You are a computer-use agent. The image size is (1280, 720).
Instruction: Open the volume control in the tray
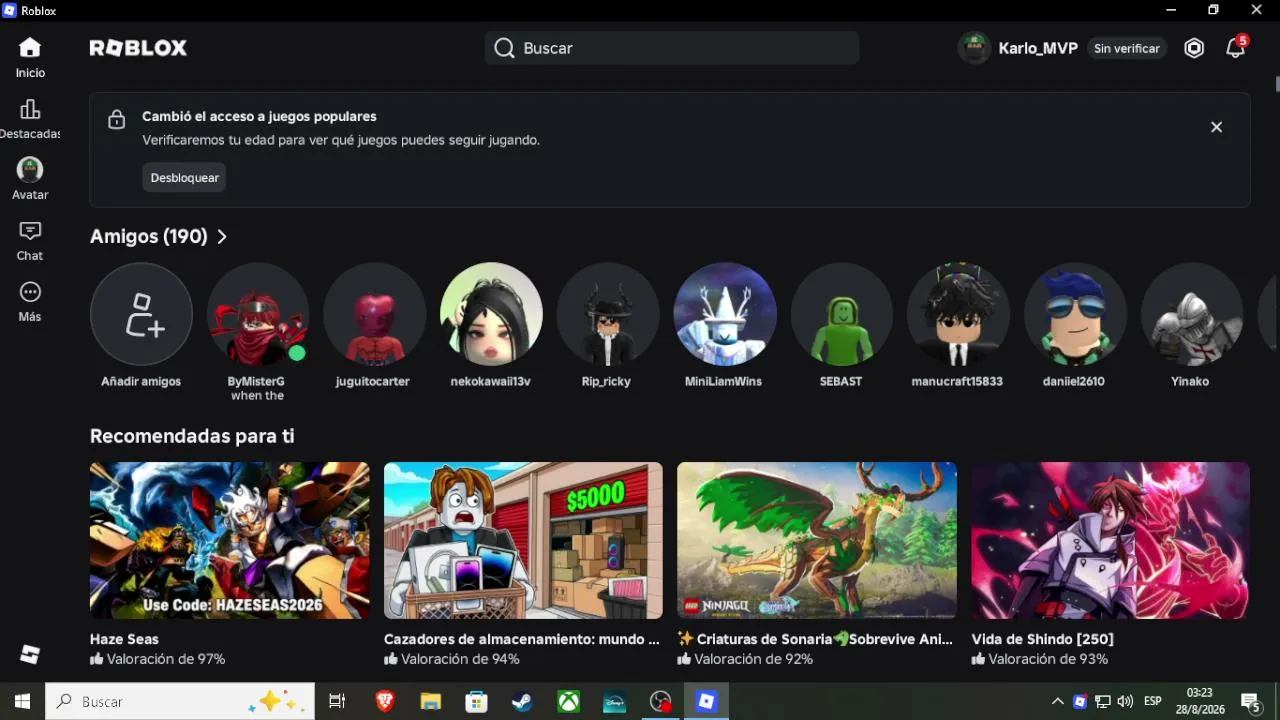tap(1125, 702)
